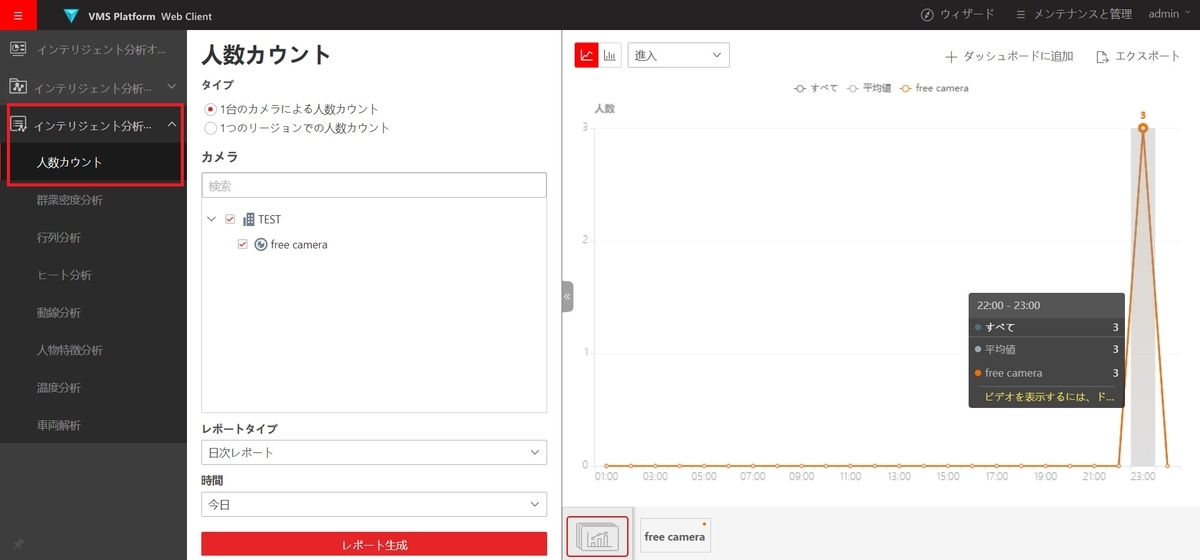Uncheck the free camera checkbox
This screenshot has height=560, width=1200.
242,244
